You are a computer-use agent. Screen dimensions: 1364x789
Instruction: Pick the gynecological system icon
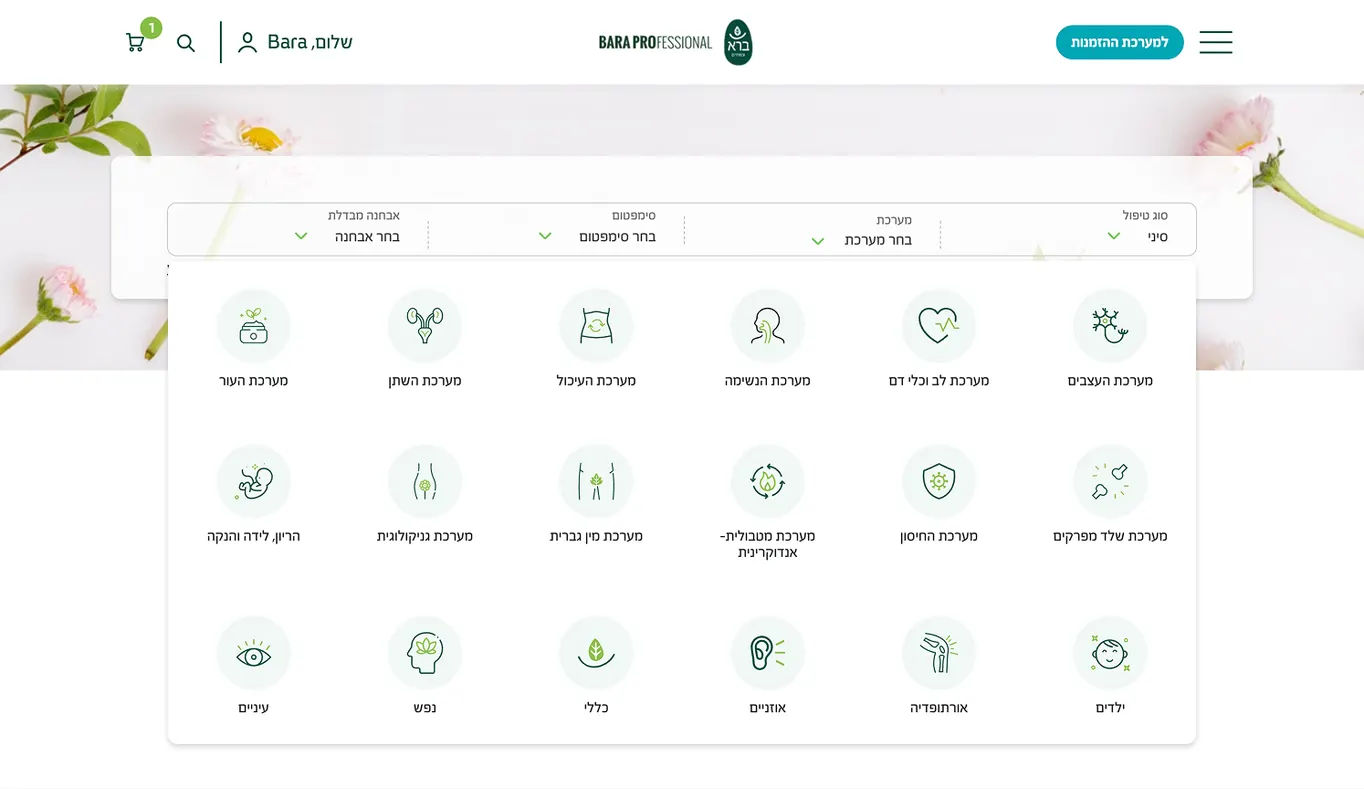pyautogui.click(x=425, y=481)
